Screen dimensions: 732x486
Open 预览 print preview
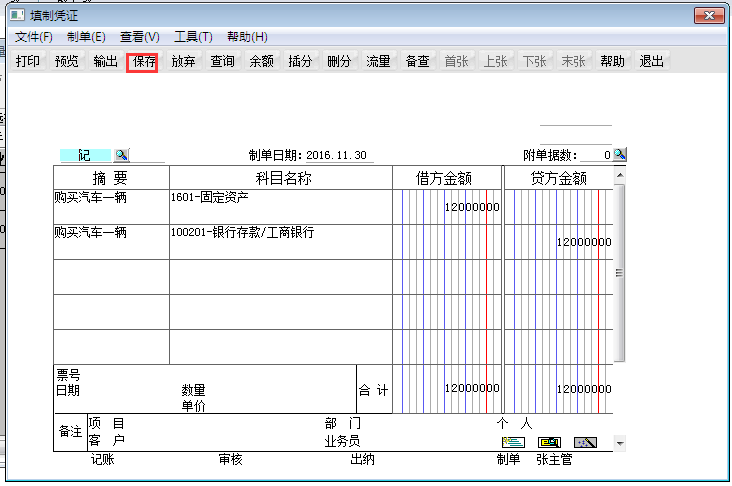pos(67,61)
